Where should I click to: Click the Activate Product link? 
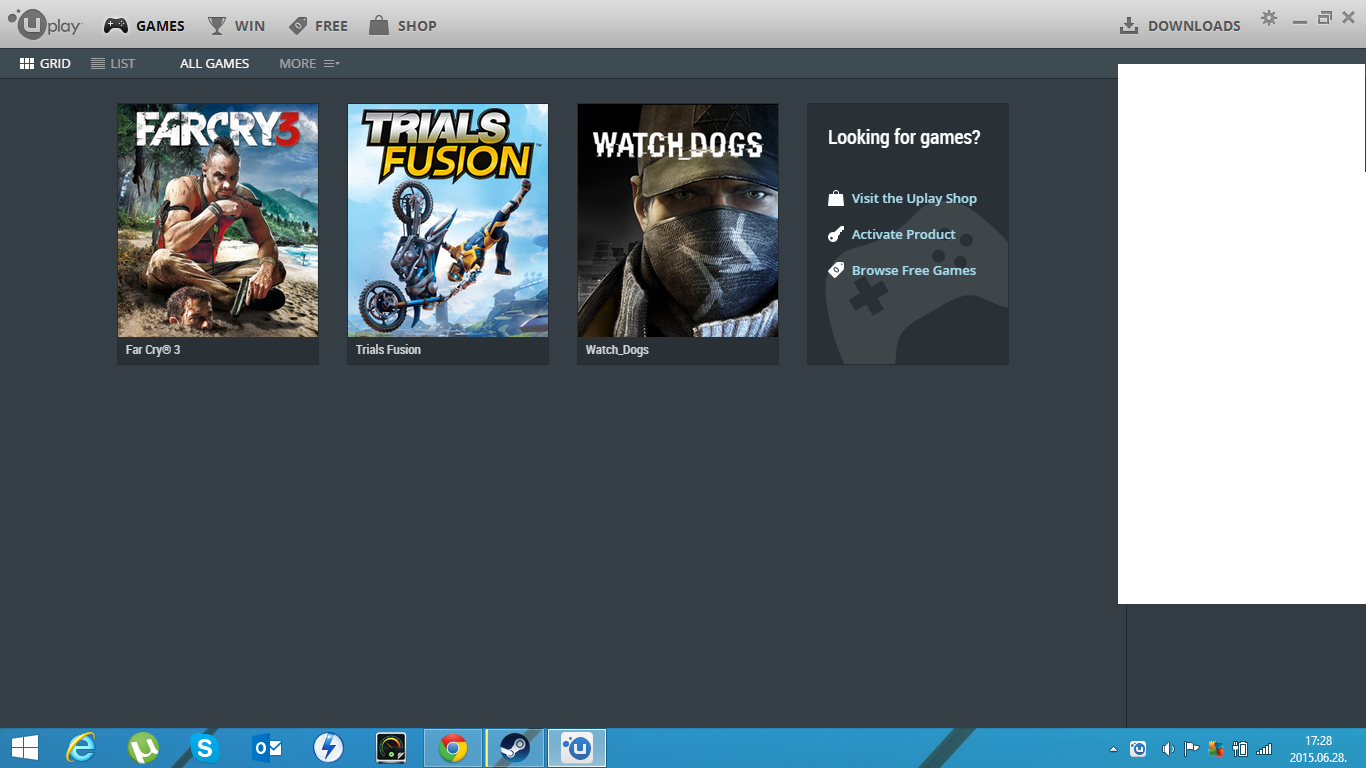(904, 234)
